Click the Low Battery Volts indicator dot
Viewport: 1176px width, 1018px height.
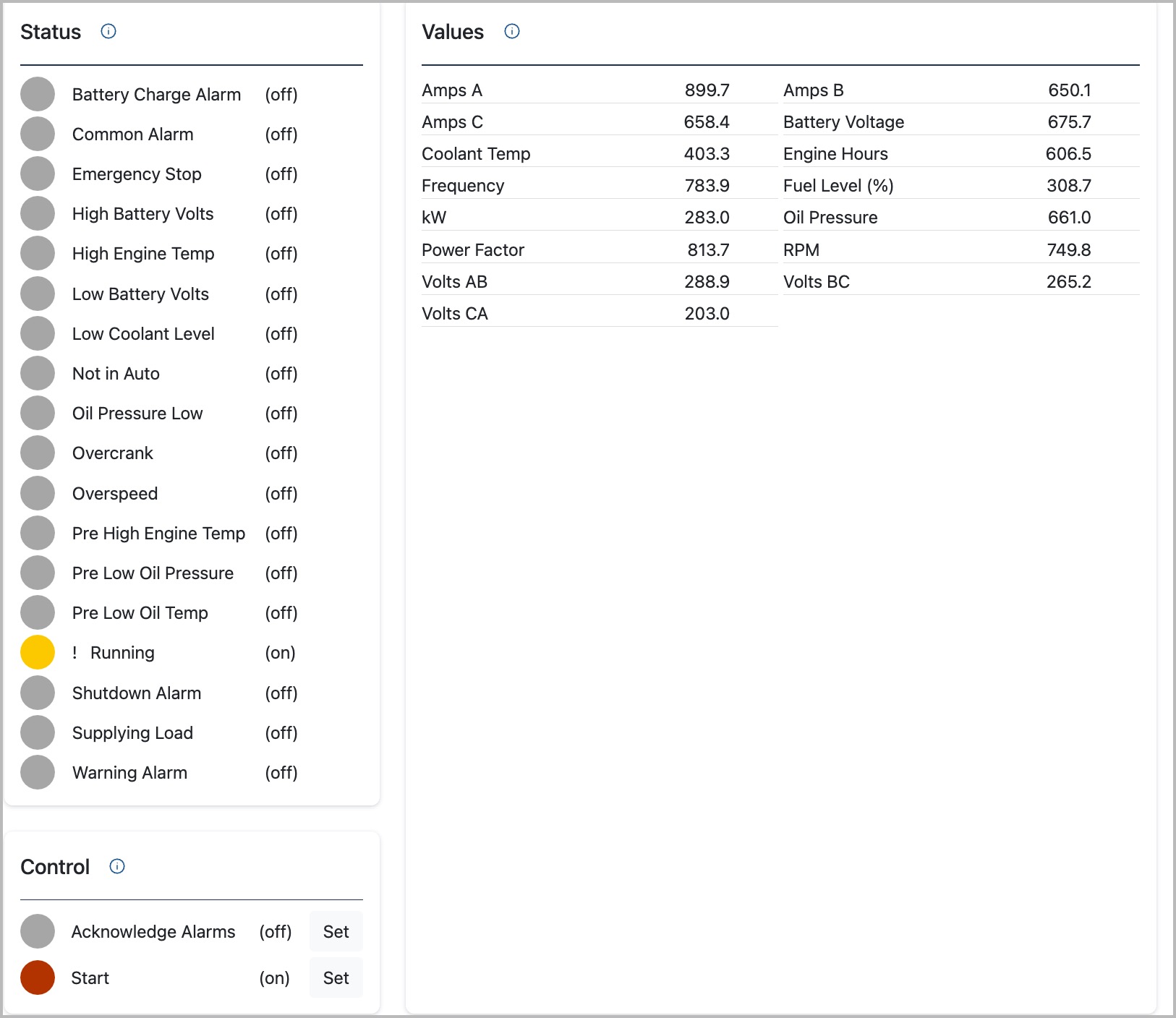pos(38,294)
